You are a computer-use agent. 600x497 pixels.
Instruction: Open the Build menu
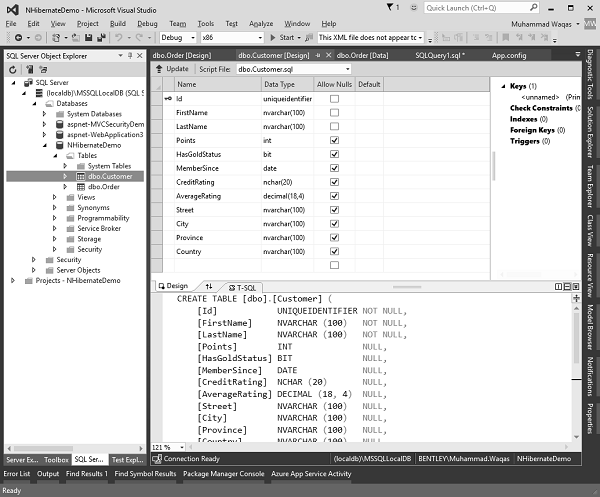click(x=118, y=24)
